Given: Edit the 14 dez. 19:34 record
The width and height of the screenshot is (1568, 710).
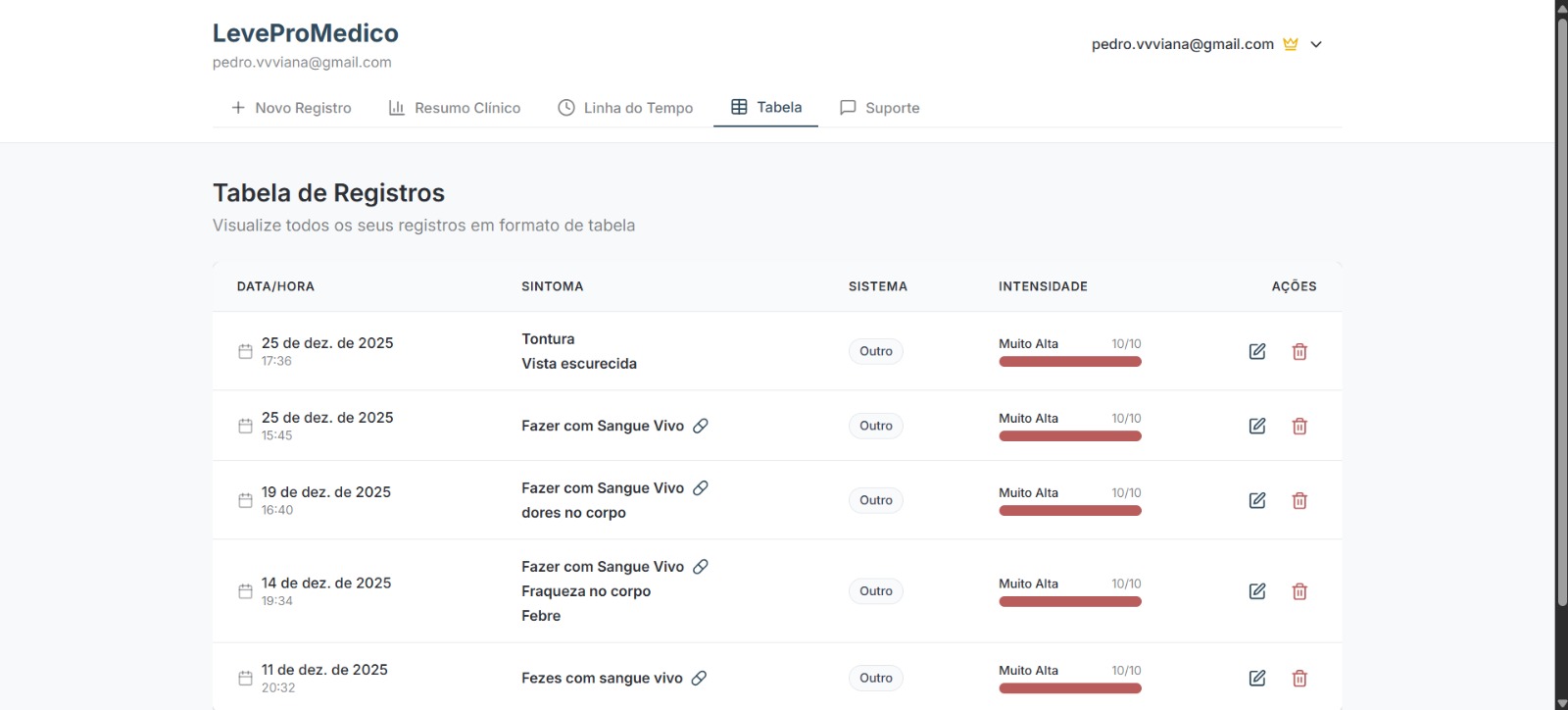Looking at the screenshot, I should (1257, 591).
